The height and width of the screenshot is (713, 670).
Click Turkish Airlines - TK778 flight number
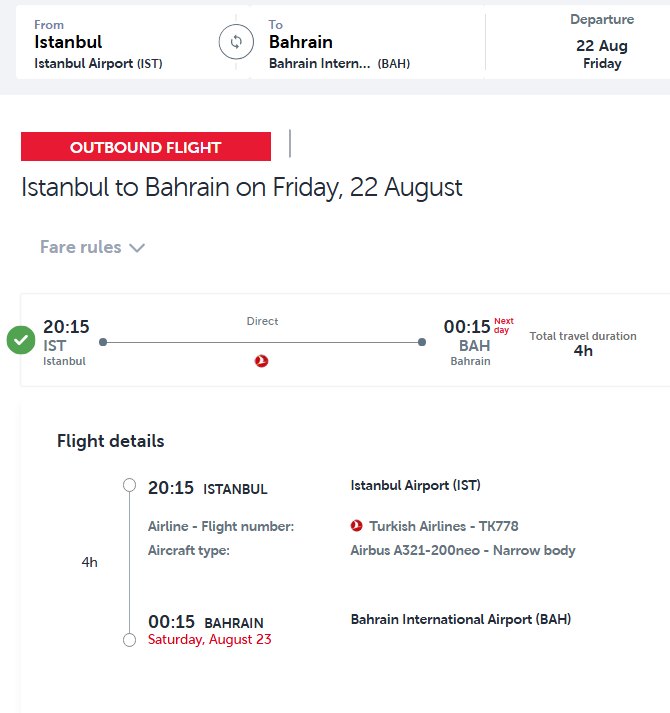443,526
